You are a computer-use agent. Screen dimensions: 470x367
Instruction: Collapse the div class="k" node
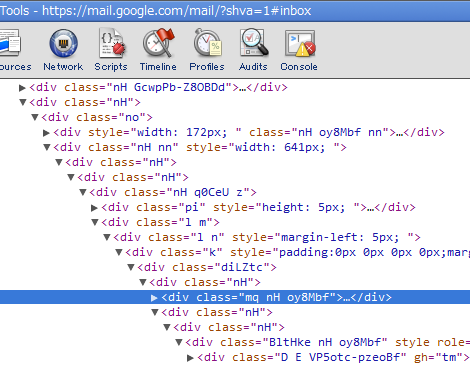(119, 252)
